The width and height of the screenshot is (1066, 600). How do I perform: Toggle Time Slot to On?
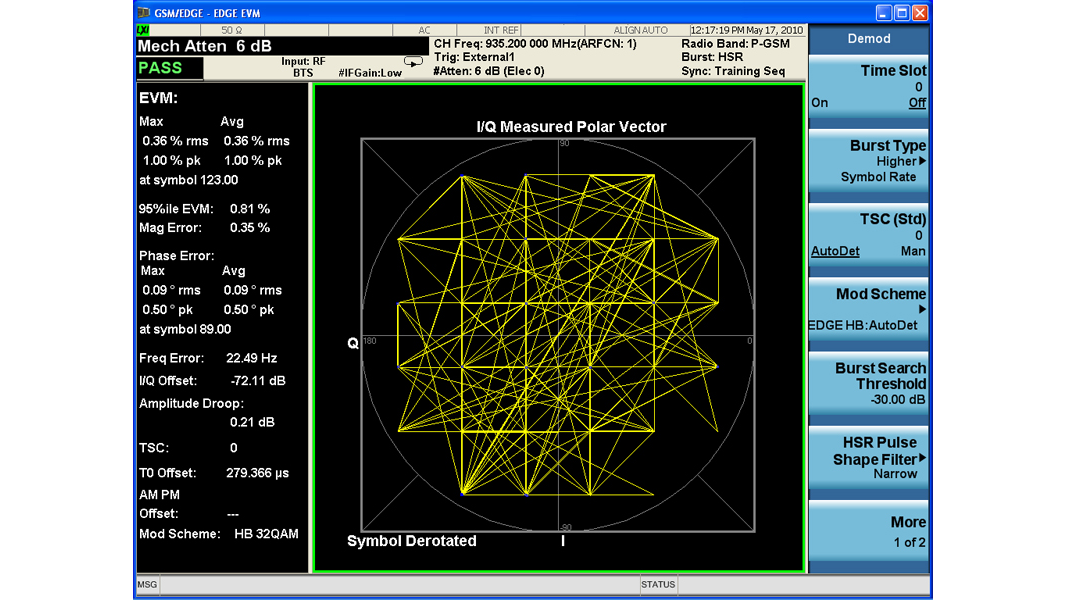tap(819, 103)
